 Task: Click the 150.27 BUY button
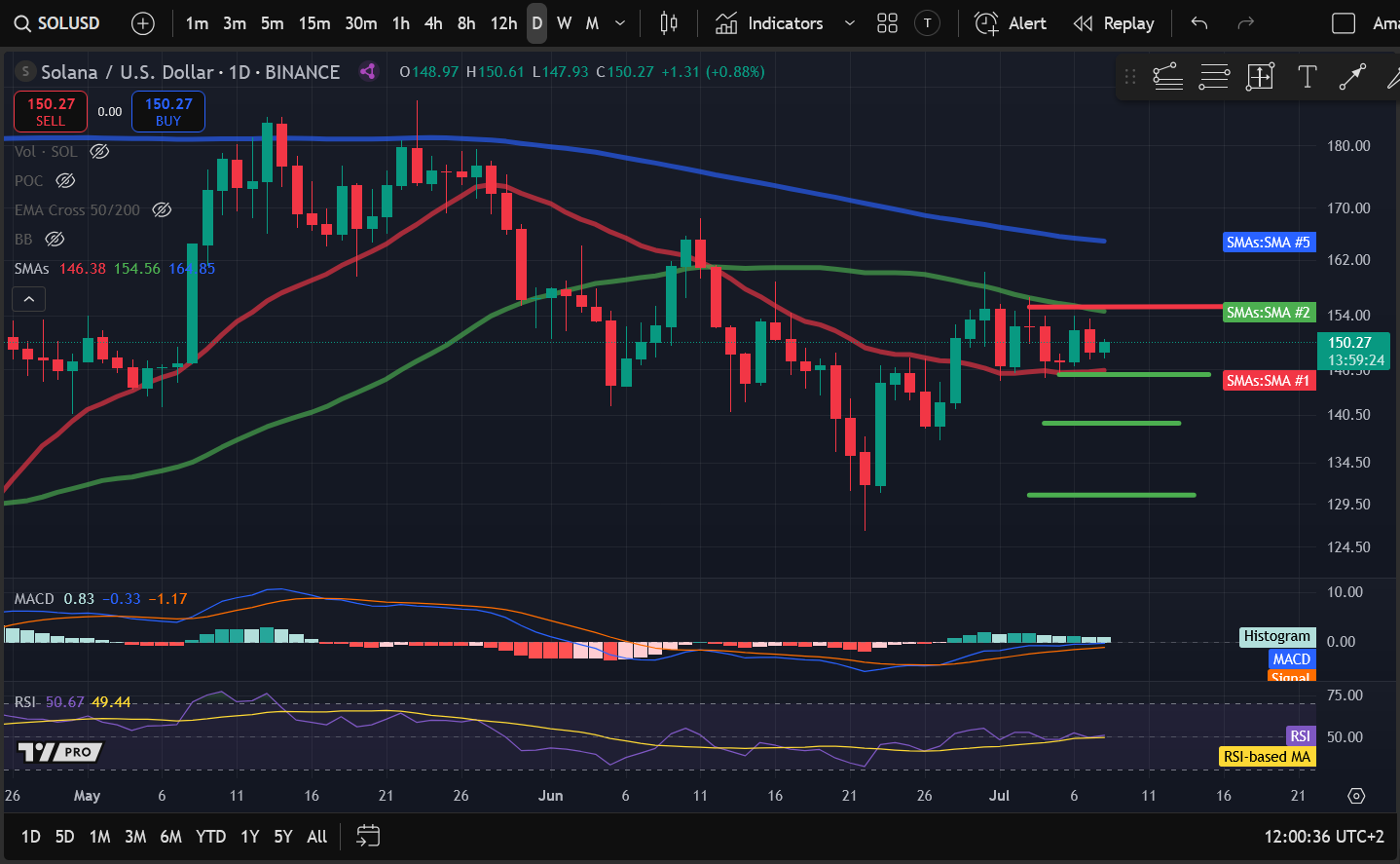(x=168, y=111)
